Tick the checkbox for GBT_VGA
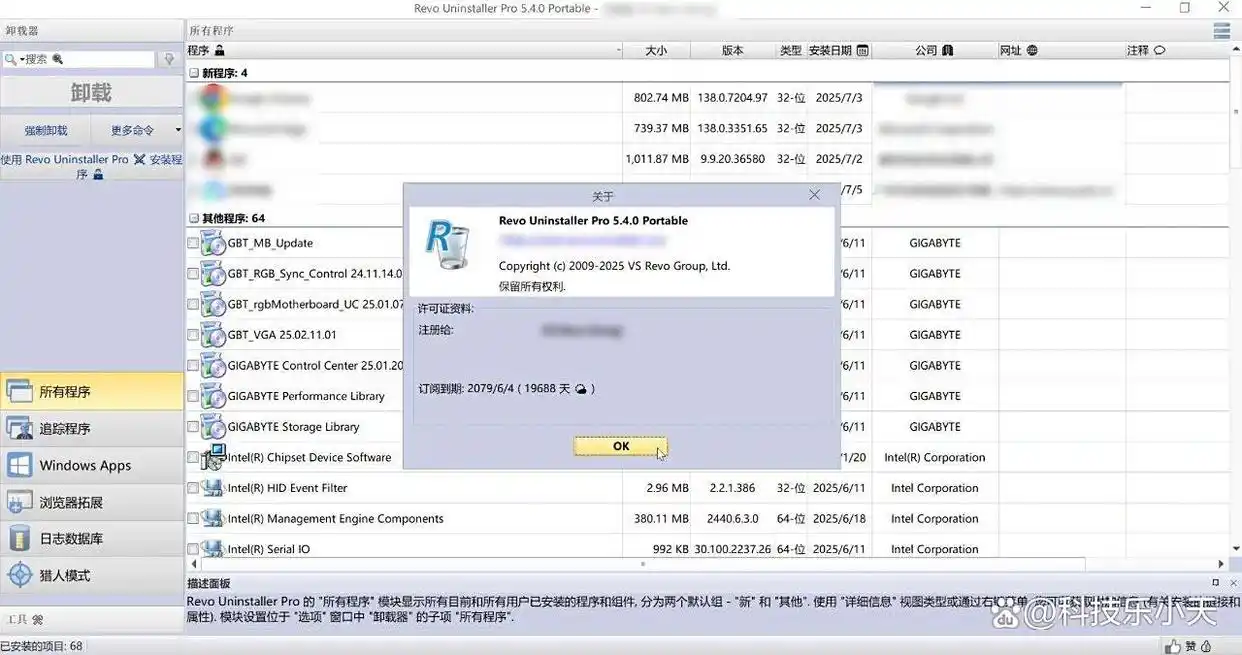 click(x=193, y=335)
